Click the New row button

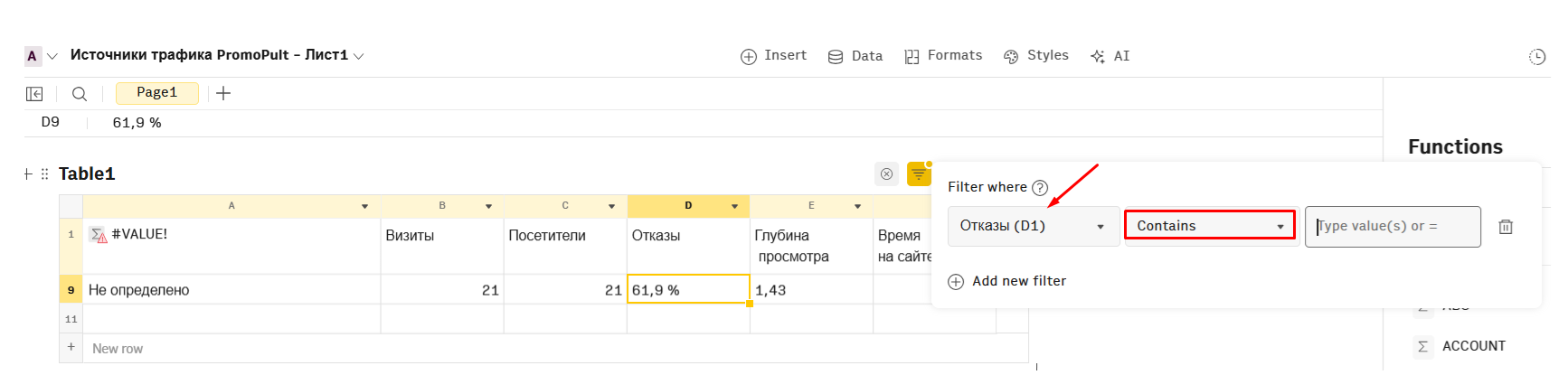pyautogui.click(x=118, y=349)
